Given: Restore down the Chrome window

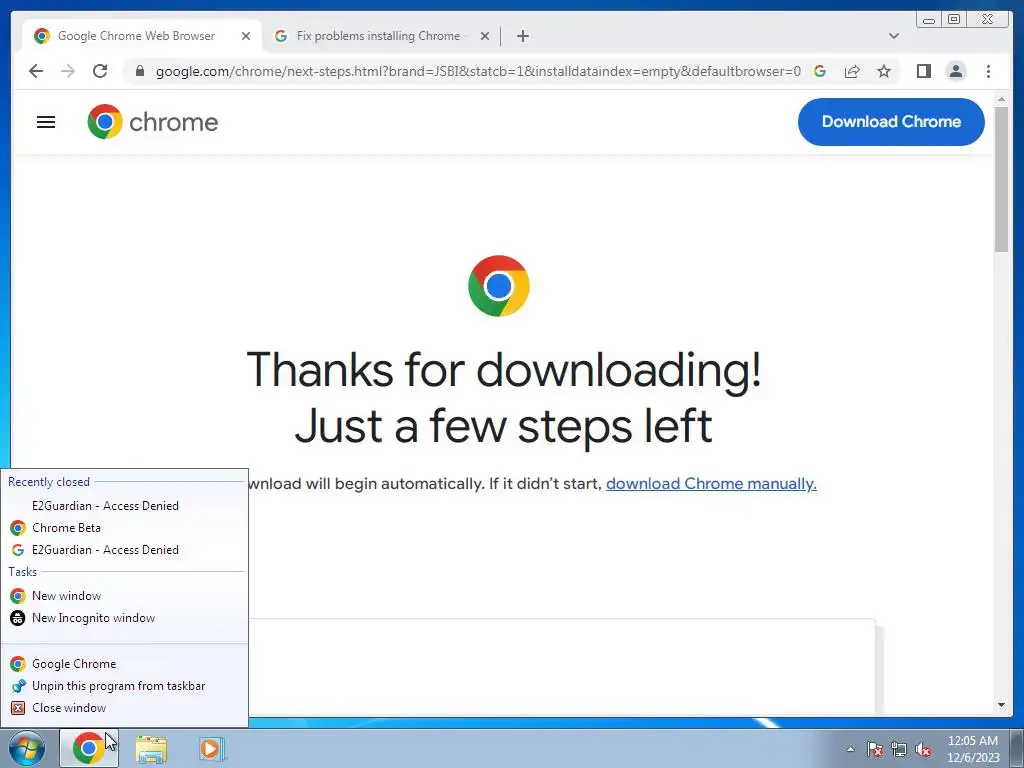Looking at the screenshot, I should tap(953, 20).
